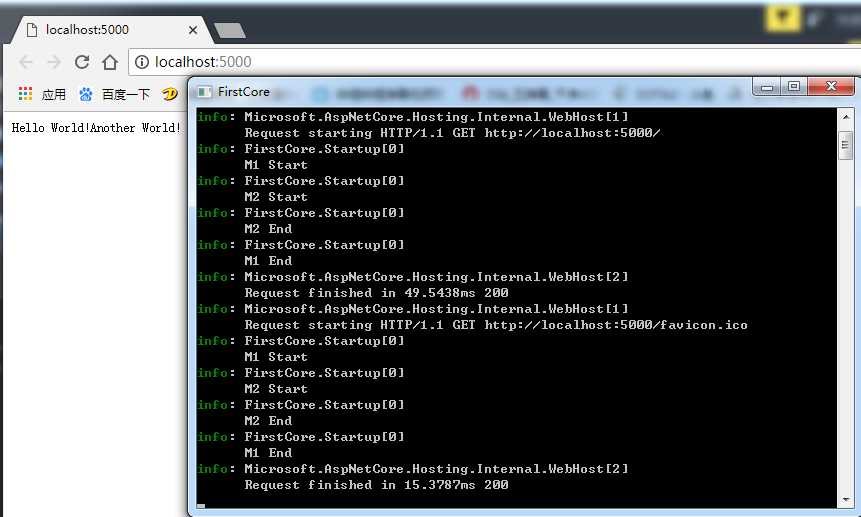Click the Hello World!Another World! page text
Viewport: 861px width, 517px height.
coord(96,128)
